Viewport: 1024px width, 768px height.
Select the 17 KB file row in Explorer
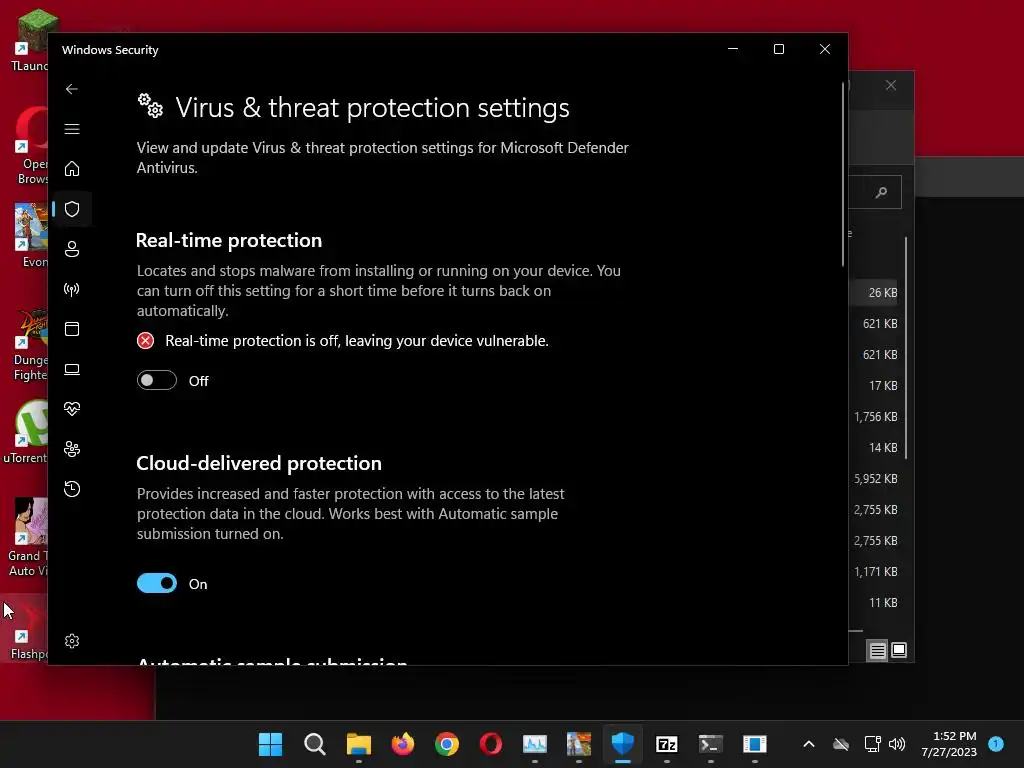(x=876, y=386)
